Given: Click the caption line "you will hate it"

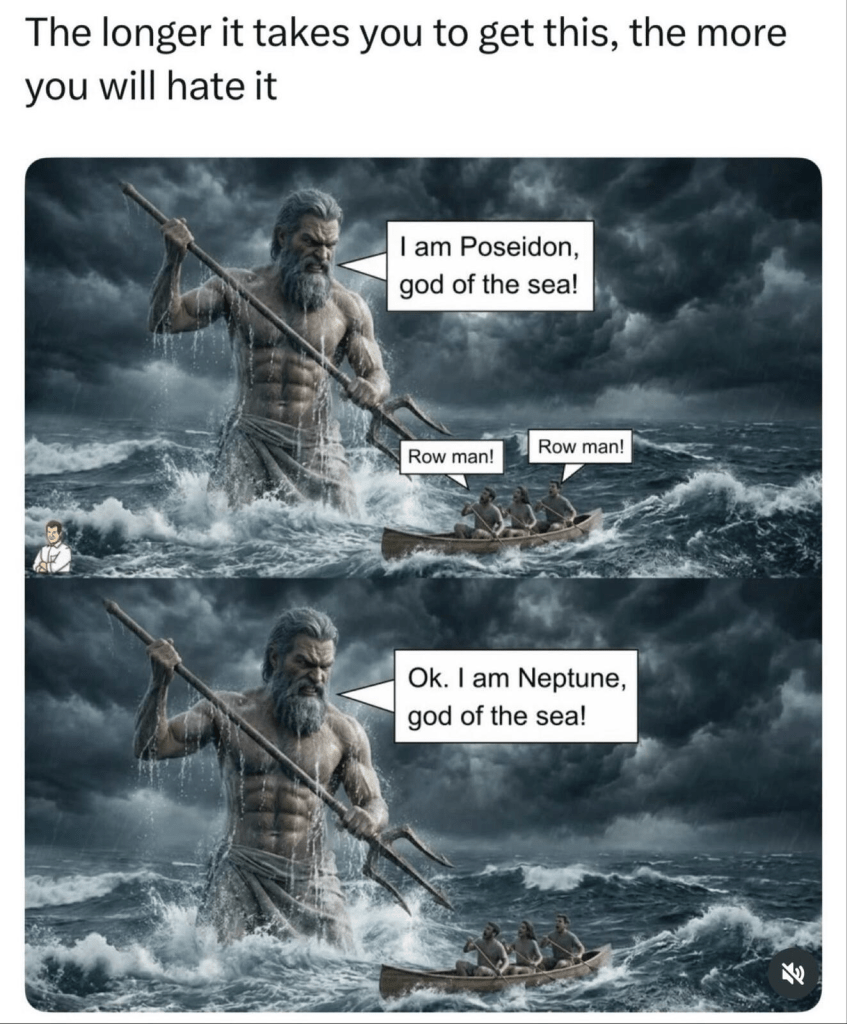Looking at the screenshot, I should 151,86.
